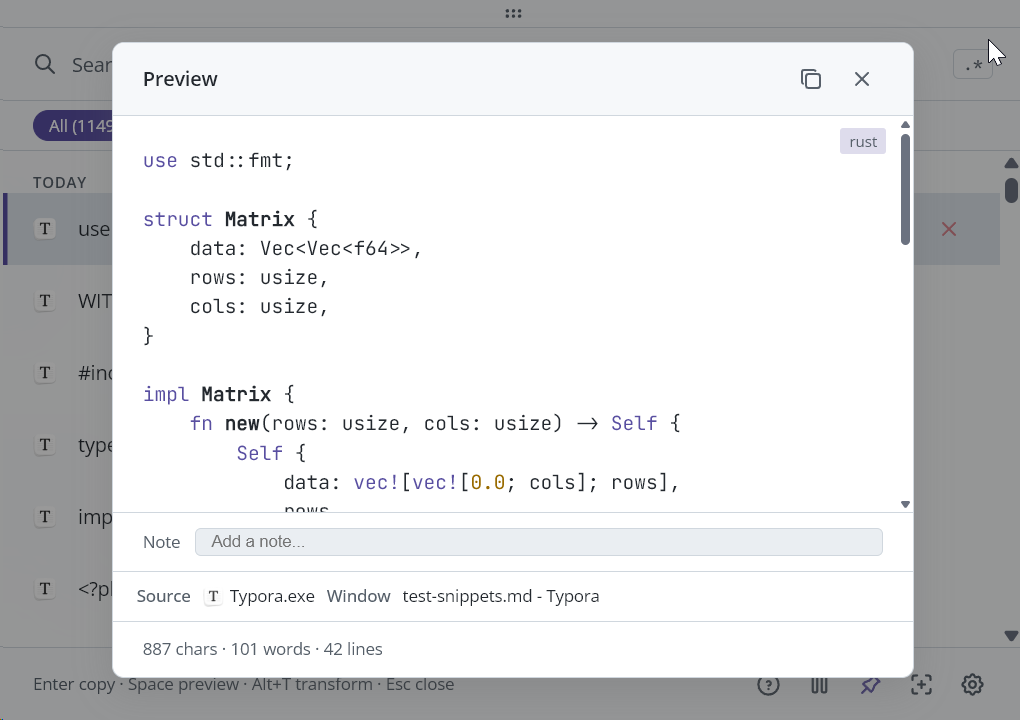This screenshot has width=1020, height=720.
Task: Click the T text-type icon on WIT entry
Action: 45,300
